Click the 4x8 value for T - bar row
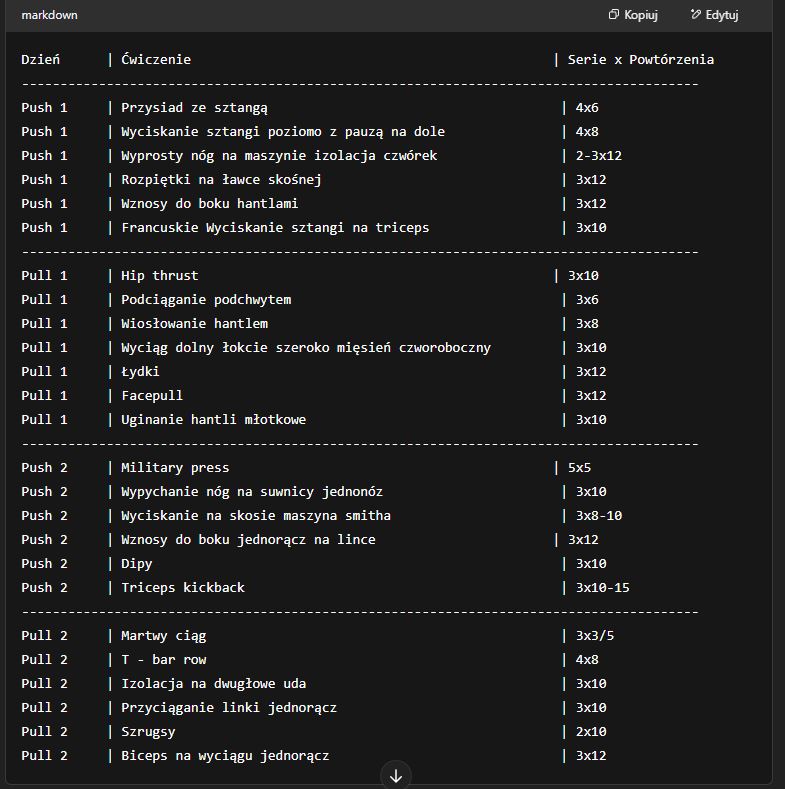 pyautogui.click(x=587, y=660)
